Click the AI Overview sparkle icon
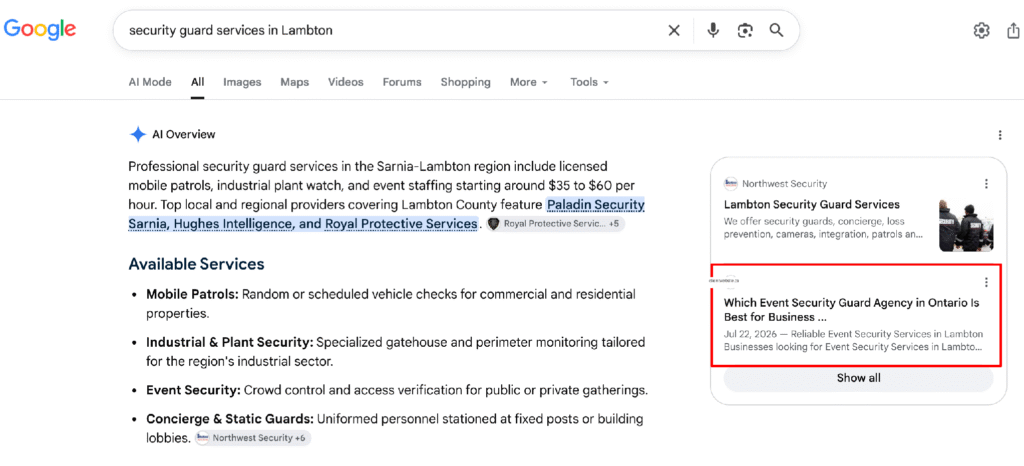This screenshot has height=466, width=1024. pos(137,134)
